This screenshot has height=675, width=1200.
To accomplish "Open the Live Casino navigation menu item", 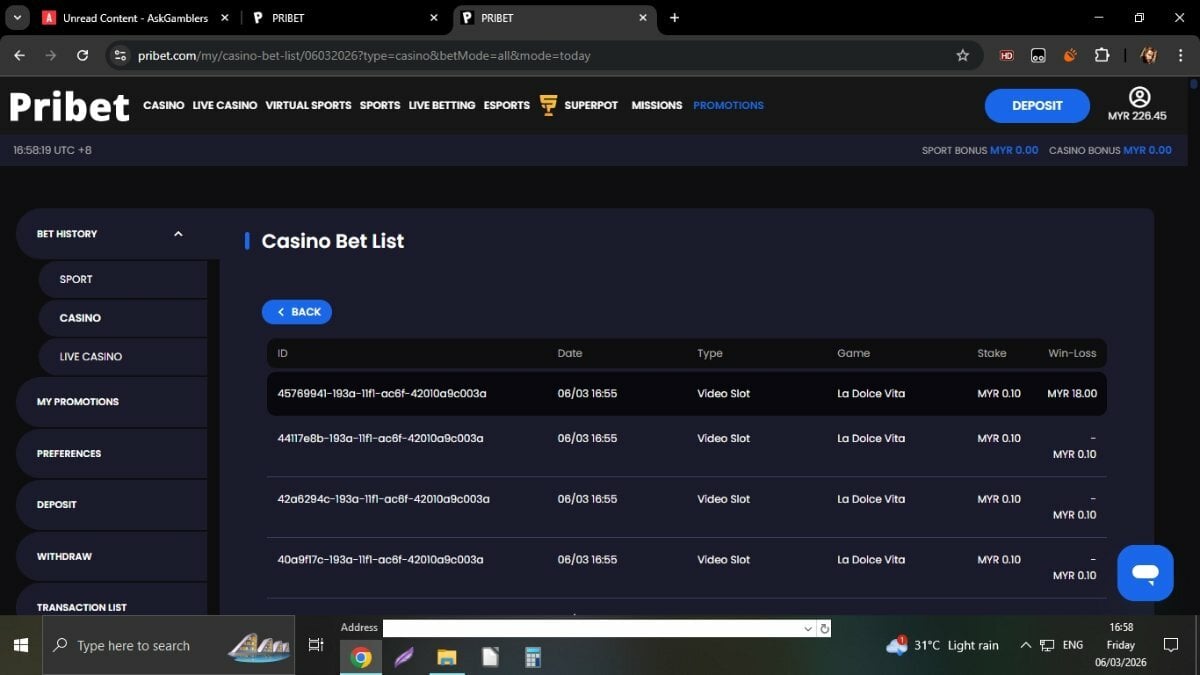I will pos(225,105).
